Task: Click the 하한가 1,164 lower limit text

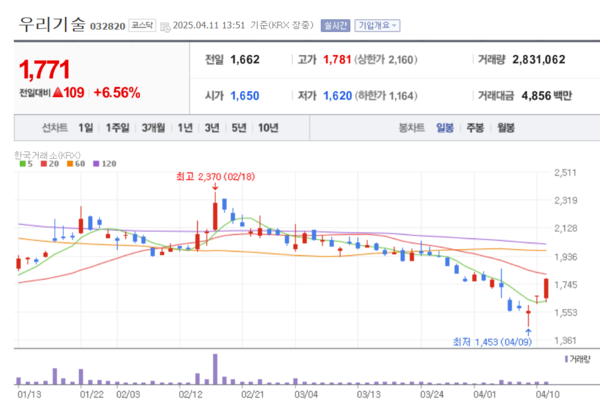Action: click(x=386, y=96)
